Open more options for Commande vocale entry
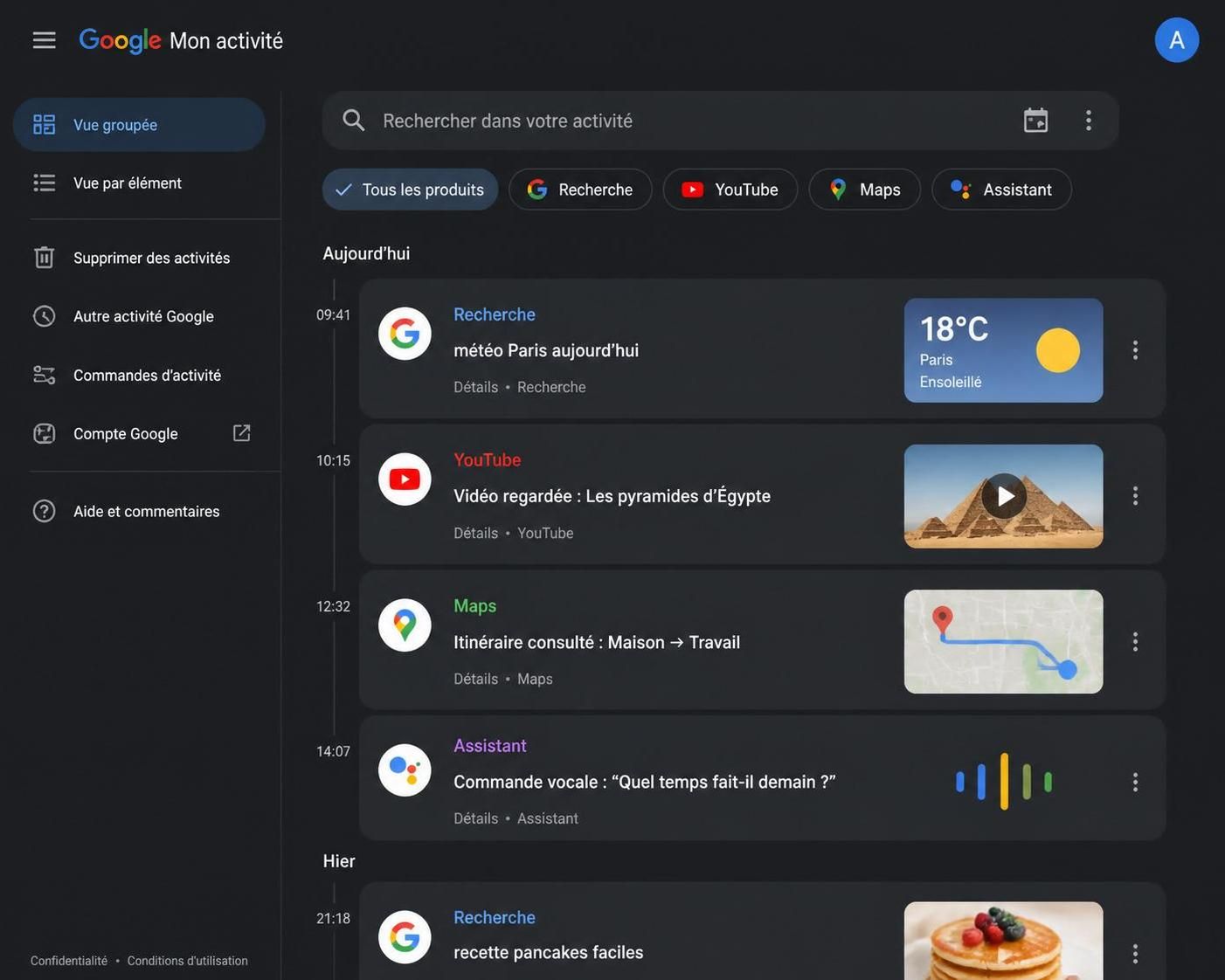 click(x=1135, y=782)
